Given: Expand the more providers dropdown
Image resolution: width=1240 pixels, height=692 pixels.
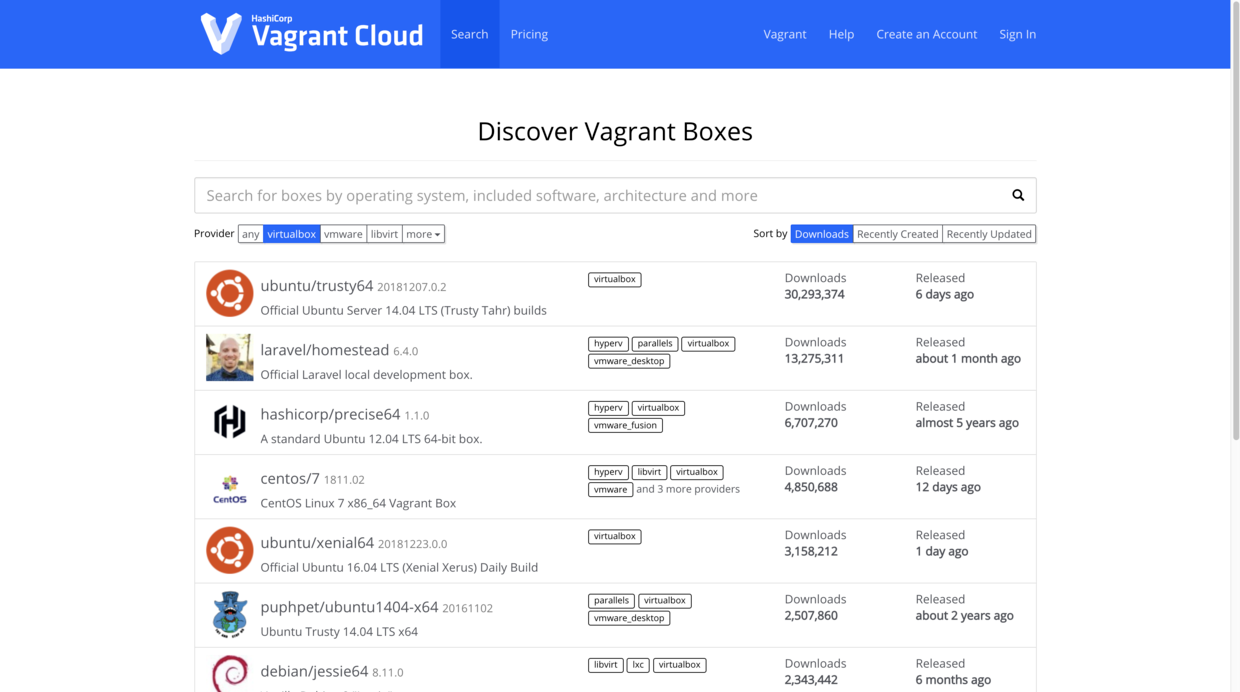Looking at the screenshot, I should click(x=423, y=234).
